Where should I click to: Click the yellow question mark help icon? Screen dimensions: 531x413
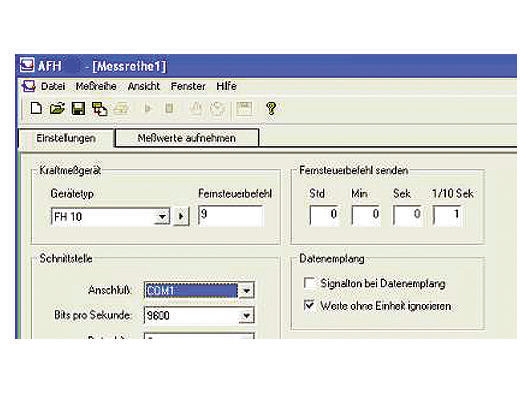tap(271, 109)
